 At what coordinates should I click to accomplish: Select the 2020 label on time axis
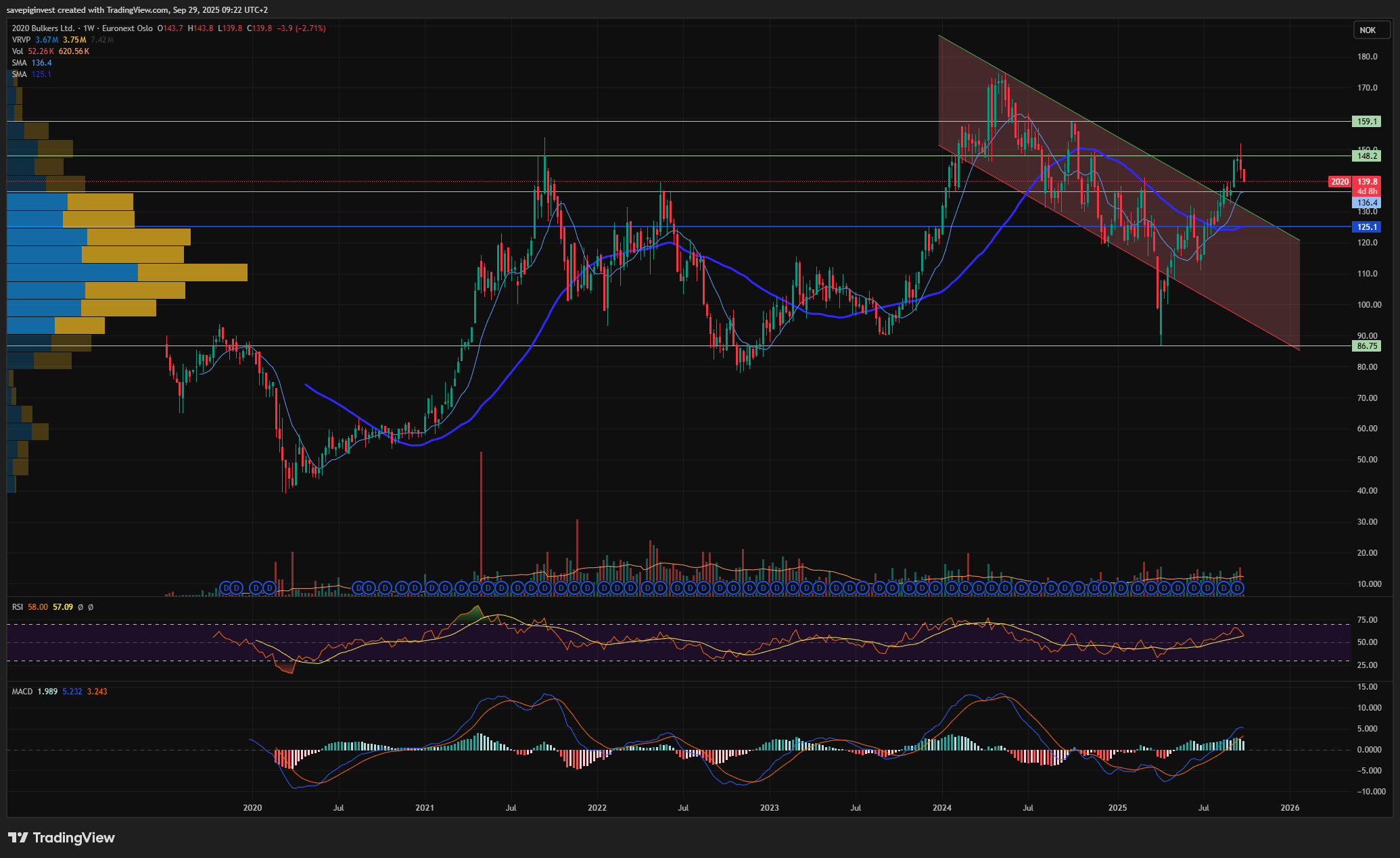click(252, 808)
